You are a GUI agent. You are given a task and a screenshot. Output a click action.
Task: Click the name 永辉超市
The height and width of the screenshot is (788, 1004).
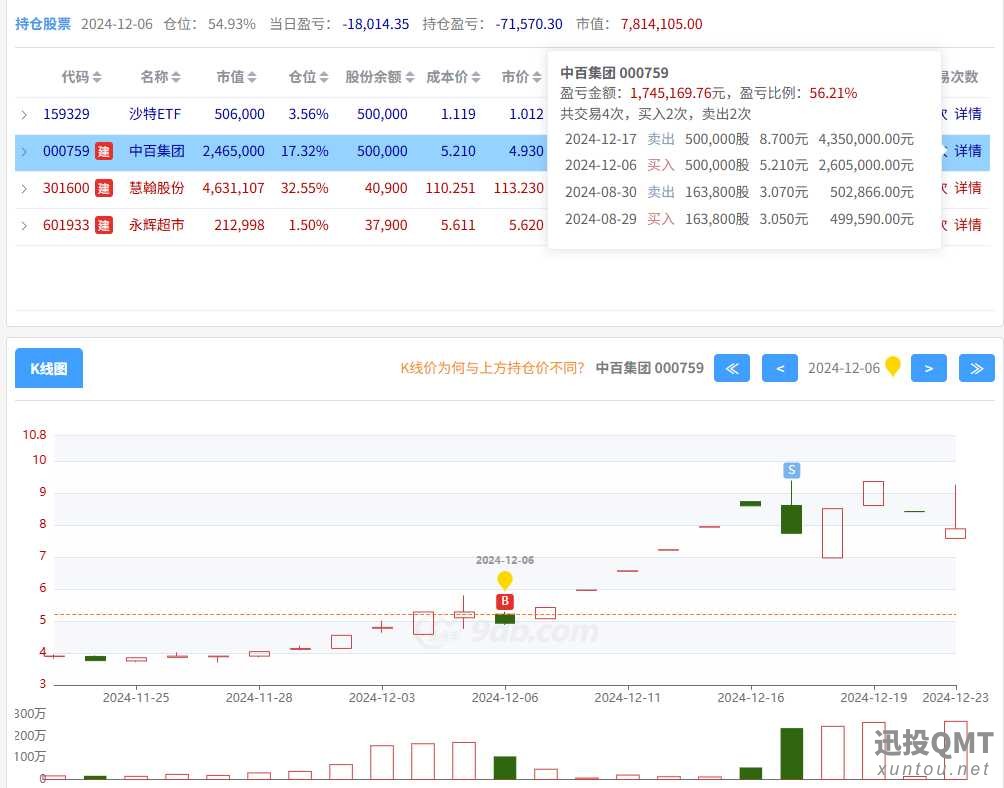pos(157,225)
